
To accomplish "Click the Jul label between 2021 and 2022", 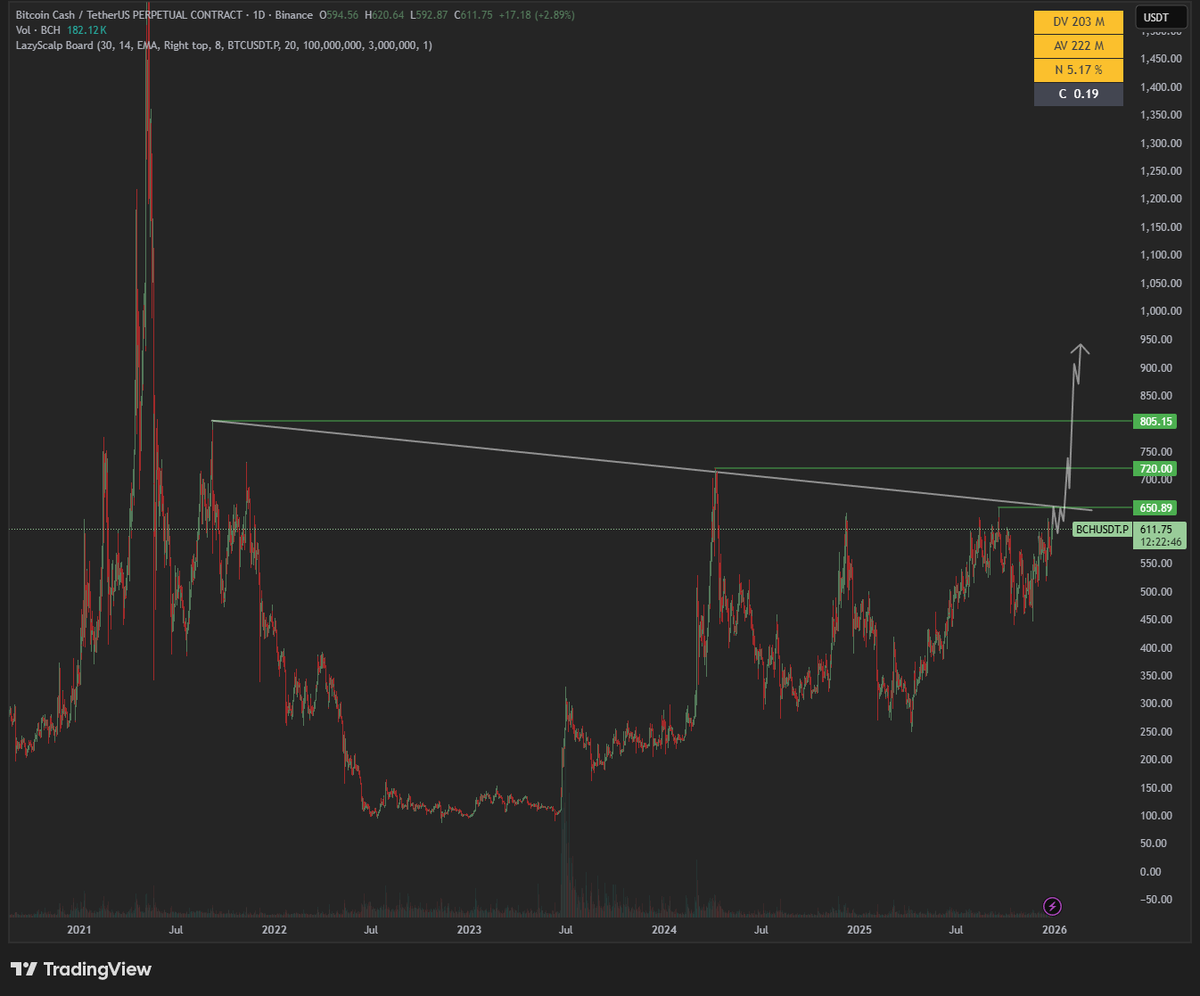I will click(x=176, y=930).
